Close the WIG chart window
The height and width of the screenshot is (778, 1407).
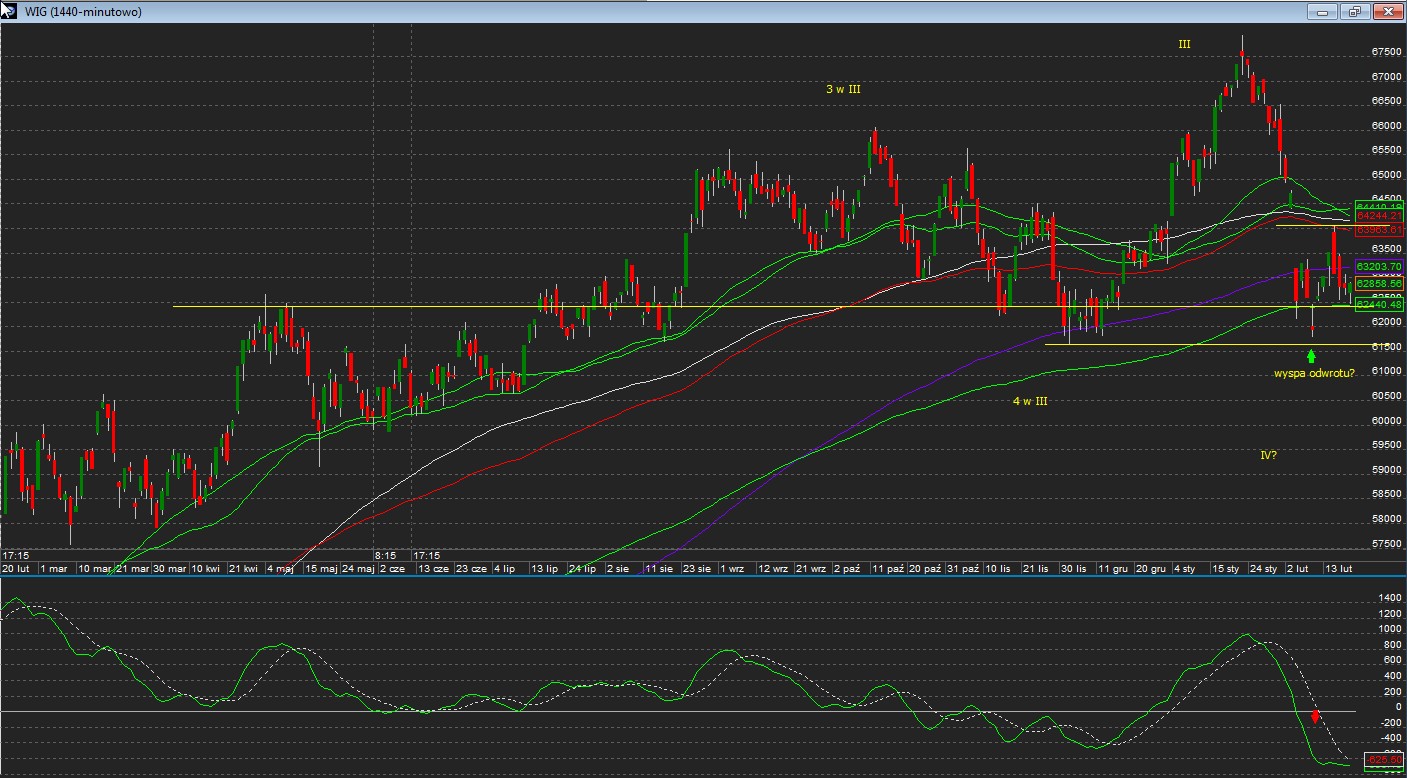pos(1387,11)
